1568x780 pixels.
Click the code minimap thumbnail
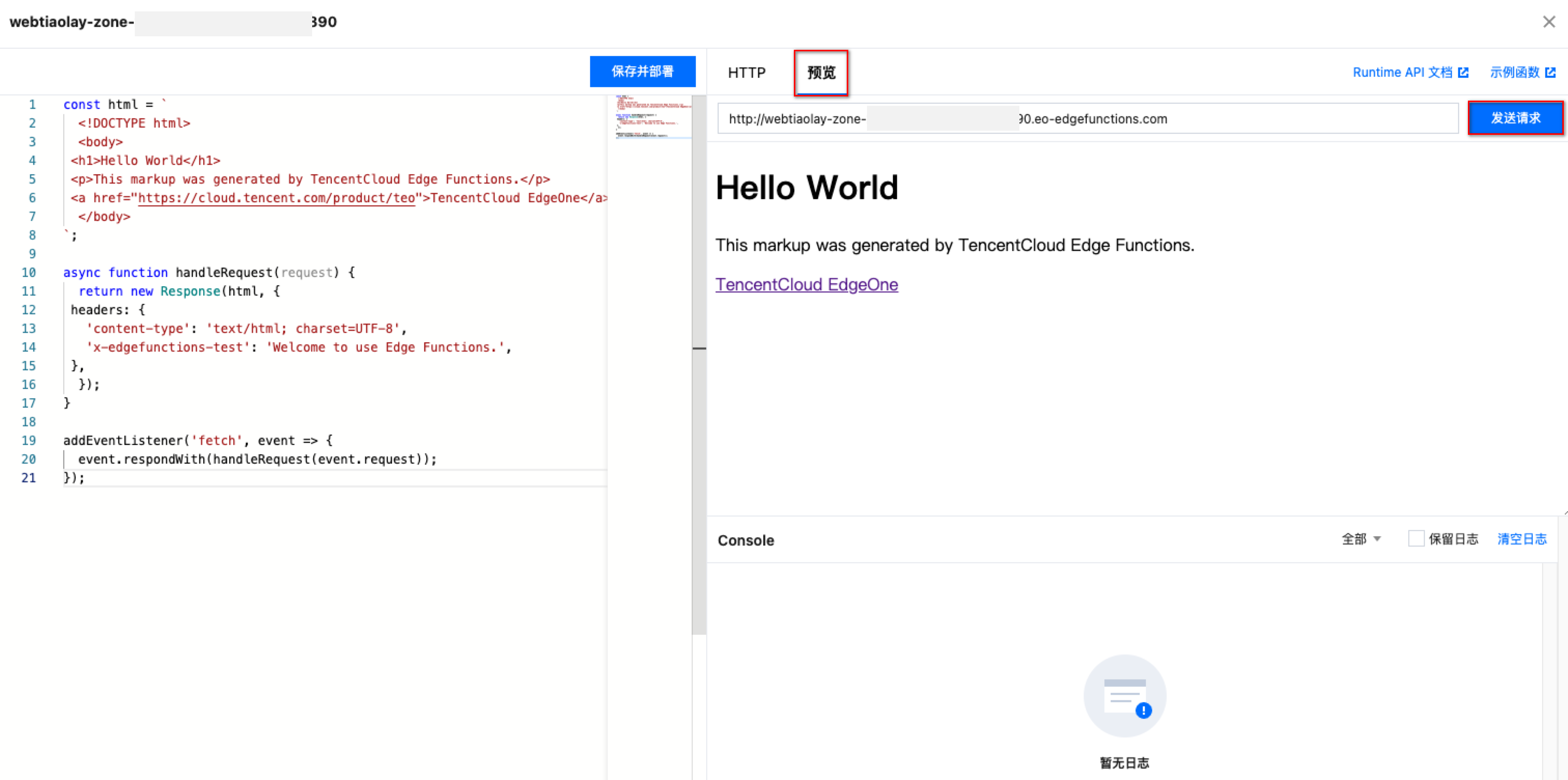[652, 117]
